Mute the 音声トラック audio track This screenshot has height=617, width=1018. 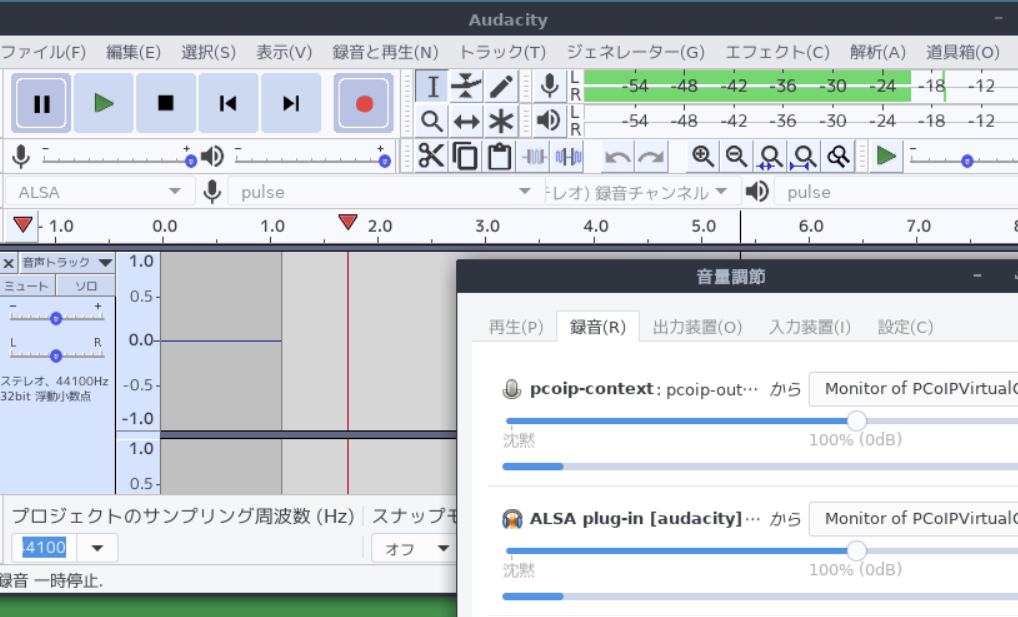pyautogui.click(x=27, y=285)
